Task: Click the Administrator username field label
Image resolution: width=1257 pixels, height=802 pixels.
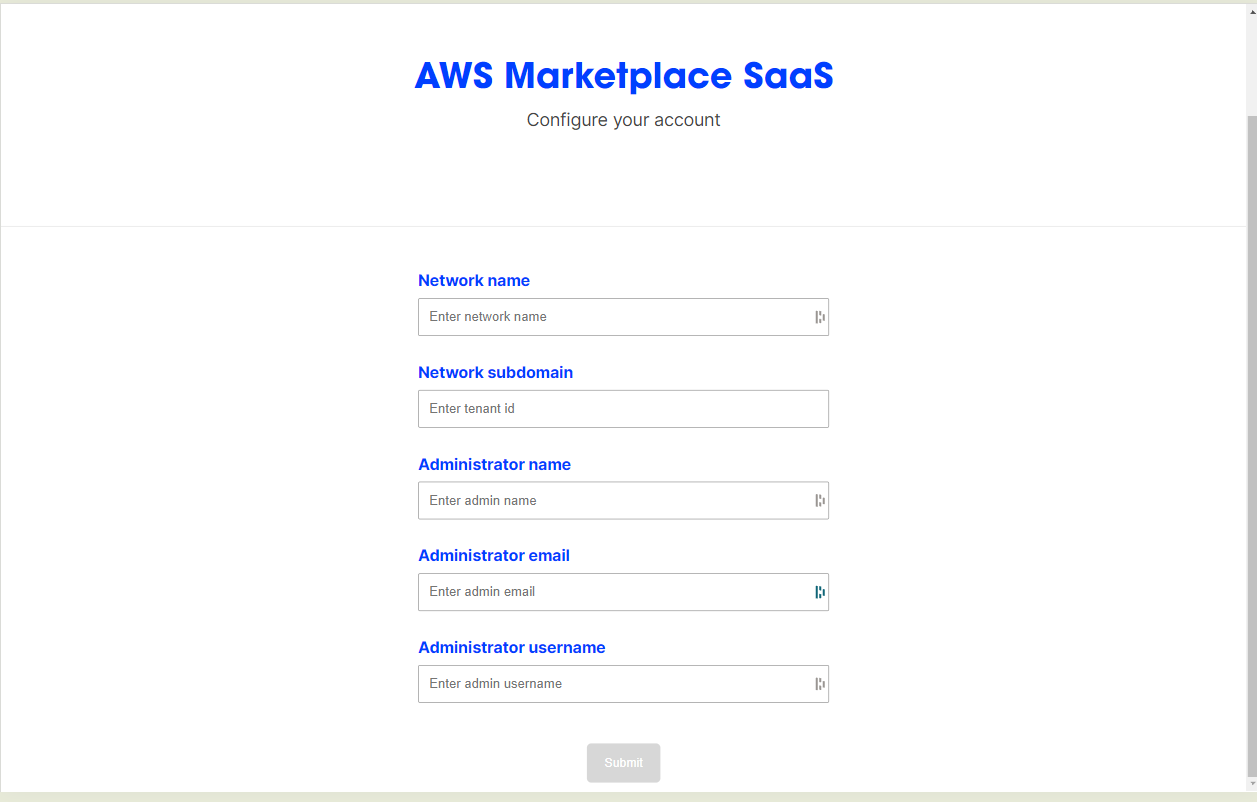Action: [511, 647]
